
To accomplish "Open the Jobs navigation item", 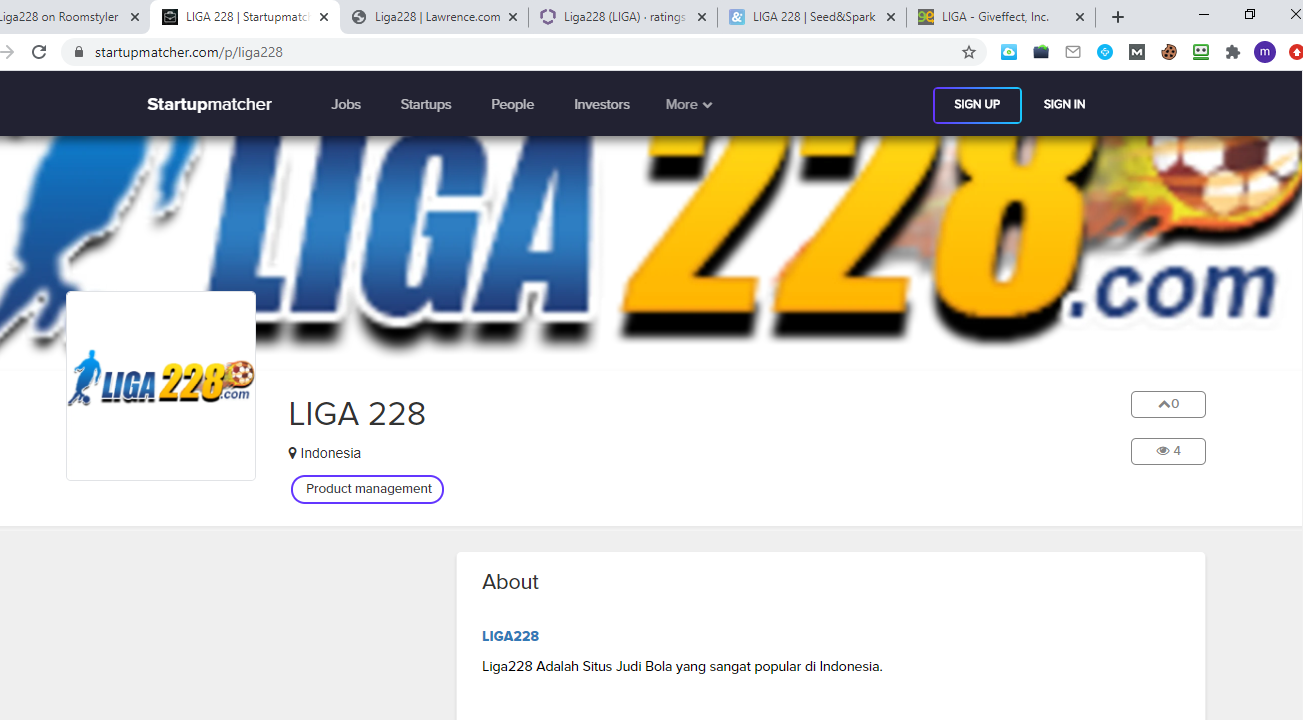I will (346, 104).
